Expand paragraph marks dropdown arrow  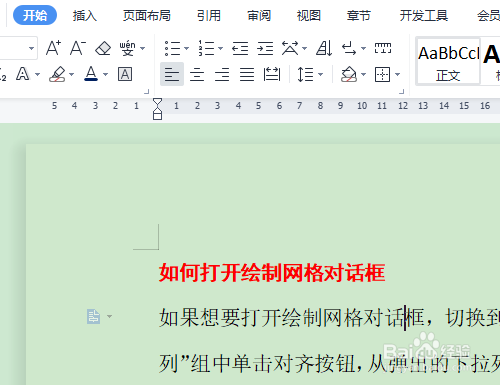(363, 49)
